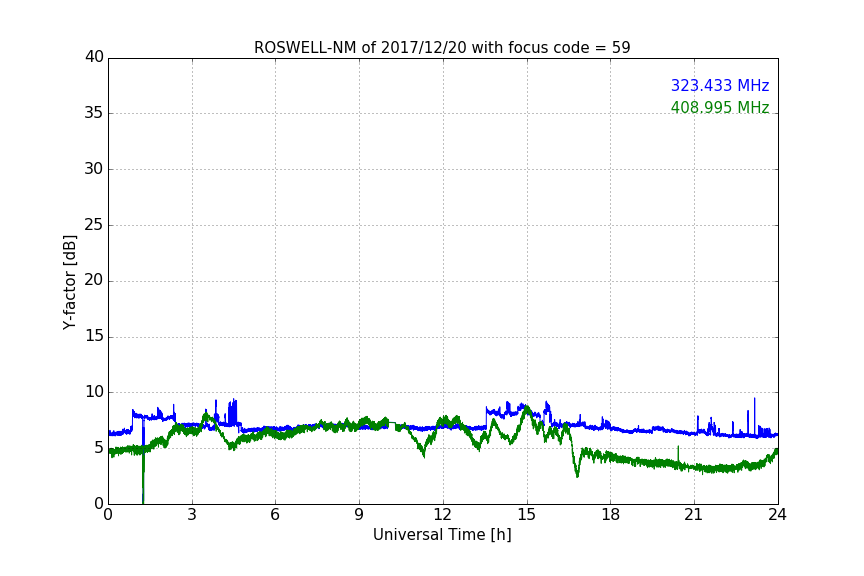The height and width of the screenshot is (576, 864).
Task: Click the x-axis tick label '21'
Action: (x=694, y=515)
